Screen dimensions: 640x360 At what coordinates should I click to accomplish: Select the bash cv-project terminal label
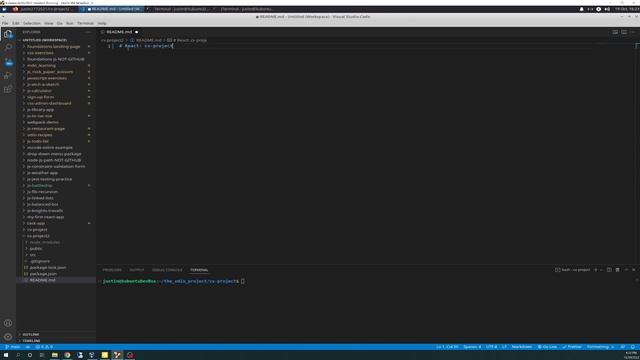pos(572,270)
